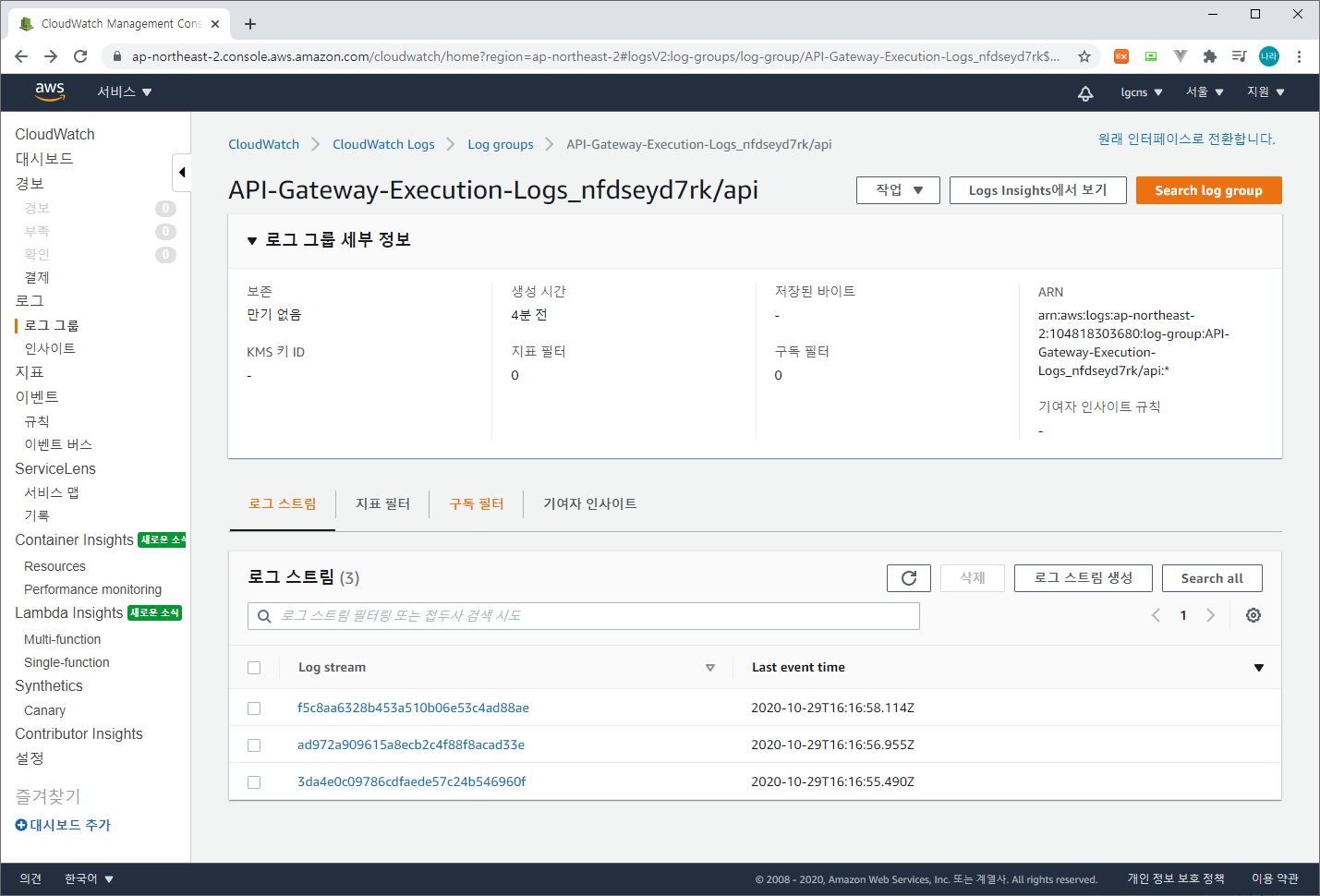
Task: Open 인사이트 in the sidebar
Action: (x=50, y=348)
